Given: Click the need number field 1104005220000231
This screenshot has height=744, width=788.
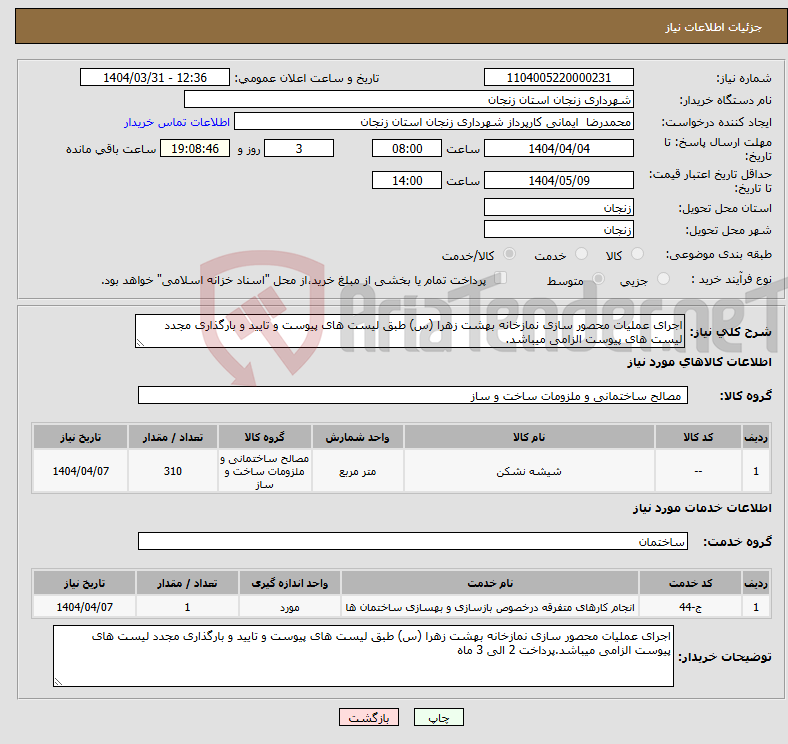Looking at the screenshot, I should (x=558, y=77).
